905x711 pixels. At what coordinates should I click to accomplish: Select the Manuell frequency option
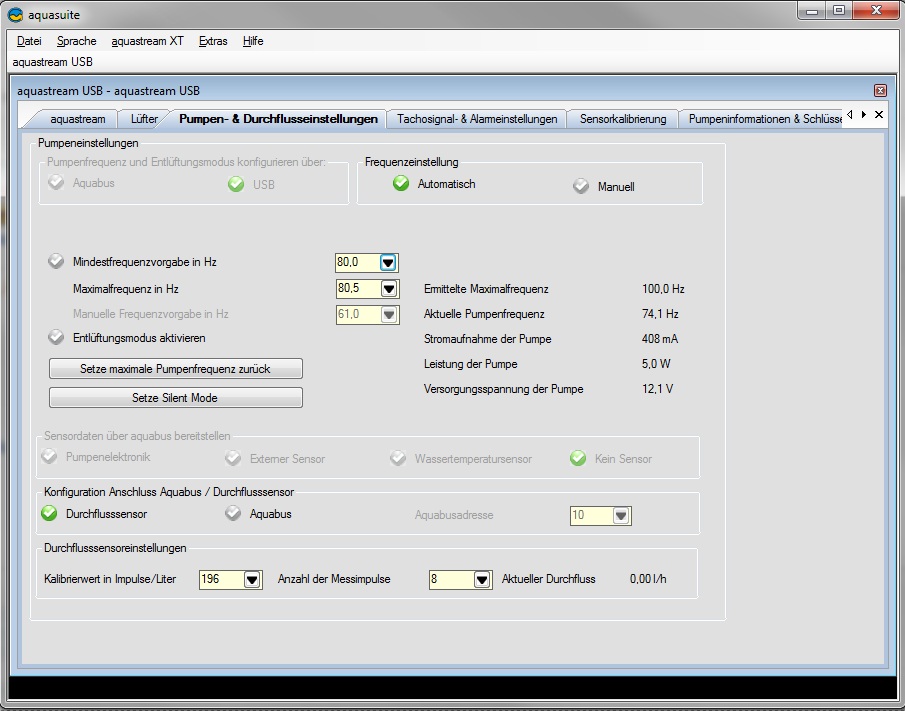click(581, 186)
